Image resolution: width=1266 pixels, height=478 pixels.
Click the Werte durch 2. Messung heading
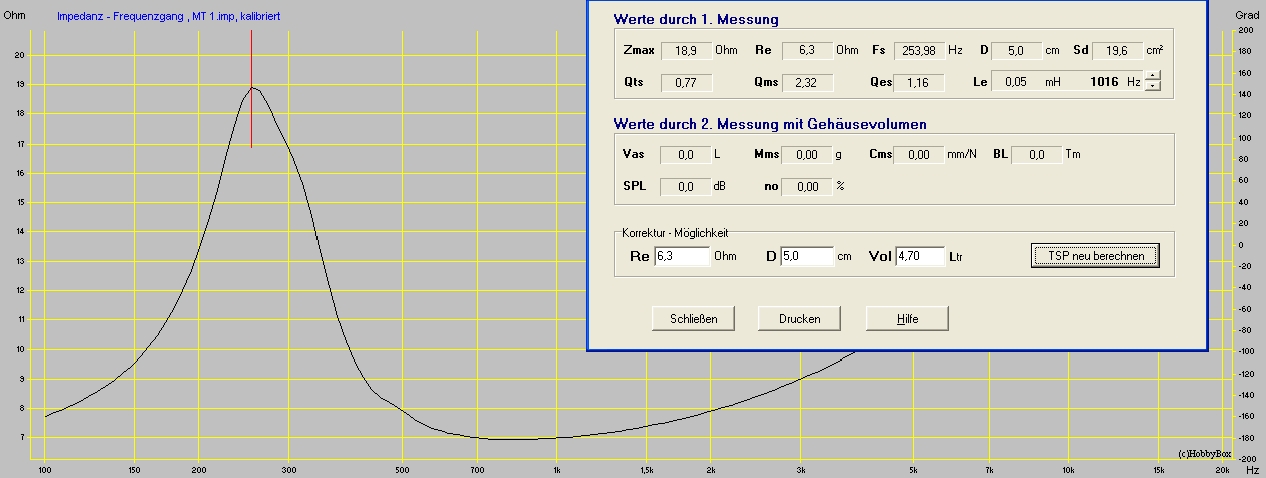tap(770, 124)
